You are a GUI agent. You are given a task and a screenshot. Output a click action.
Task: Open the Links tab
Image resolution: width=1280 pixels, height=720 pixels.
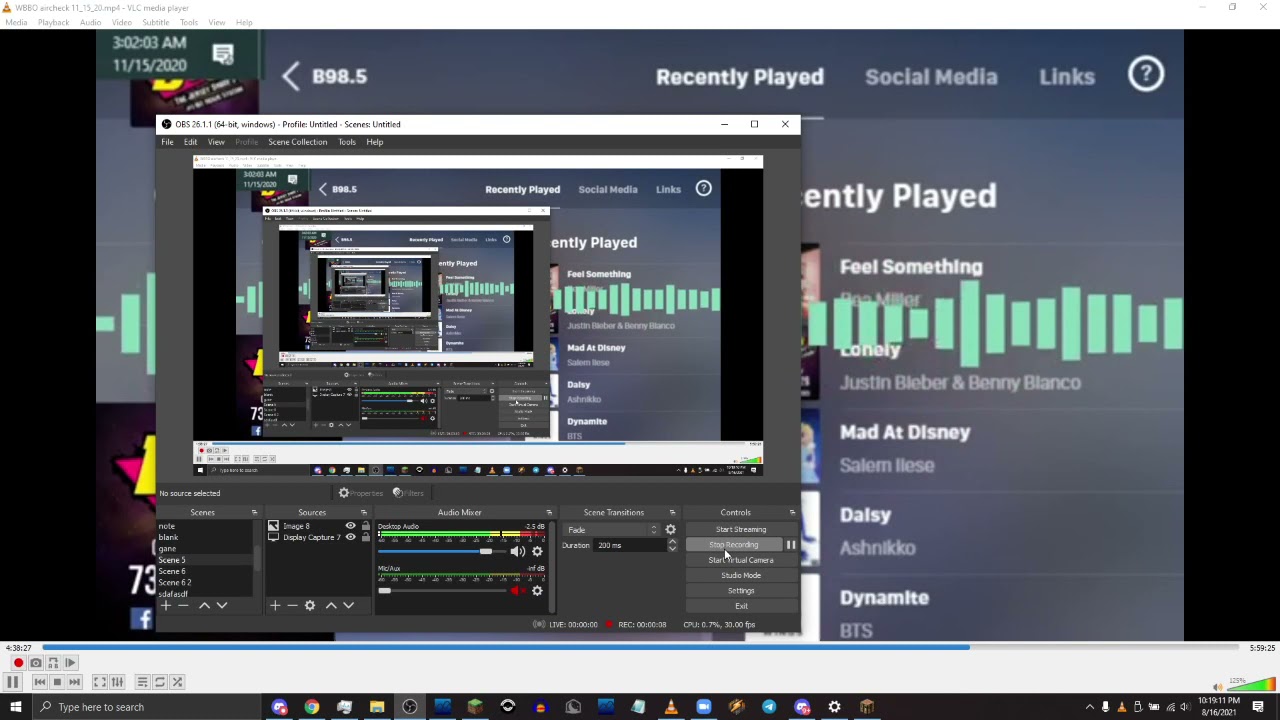click(x=1067, y=77)
